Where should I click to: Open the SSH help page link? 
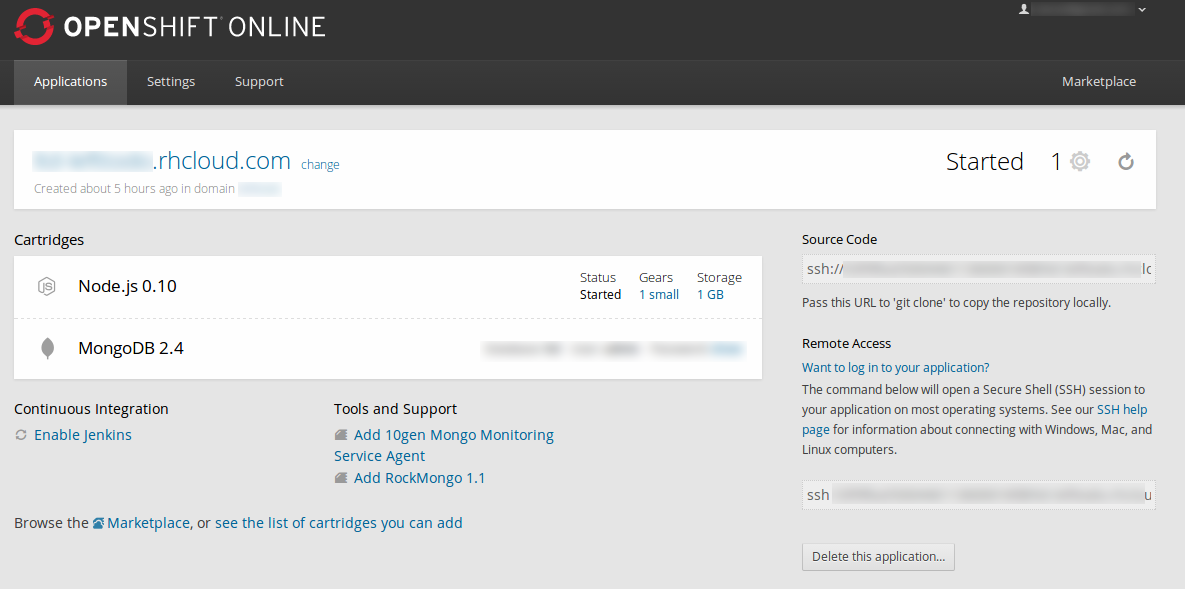[975, 420]
